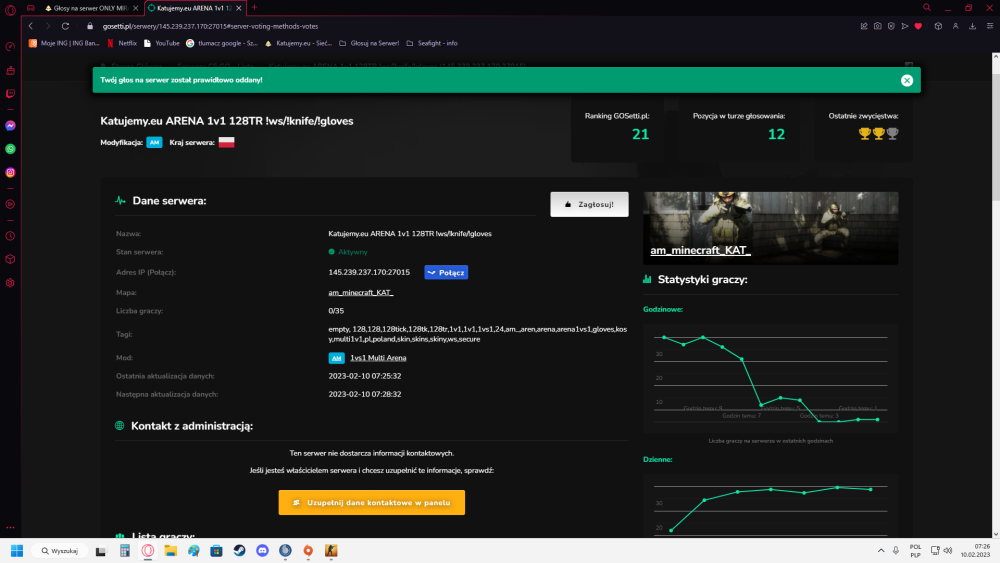Open Messenger in the sidebar
1000x563 pixels.
tap(10, 126)
